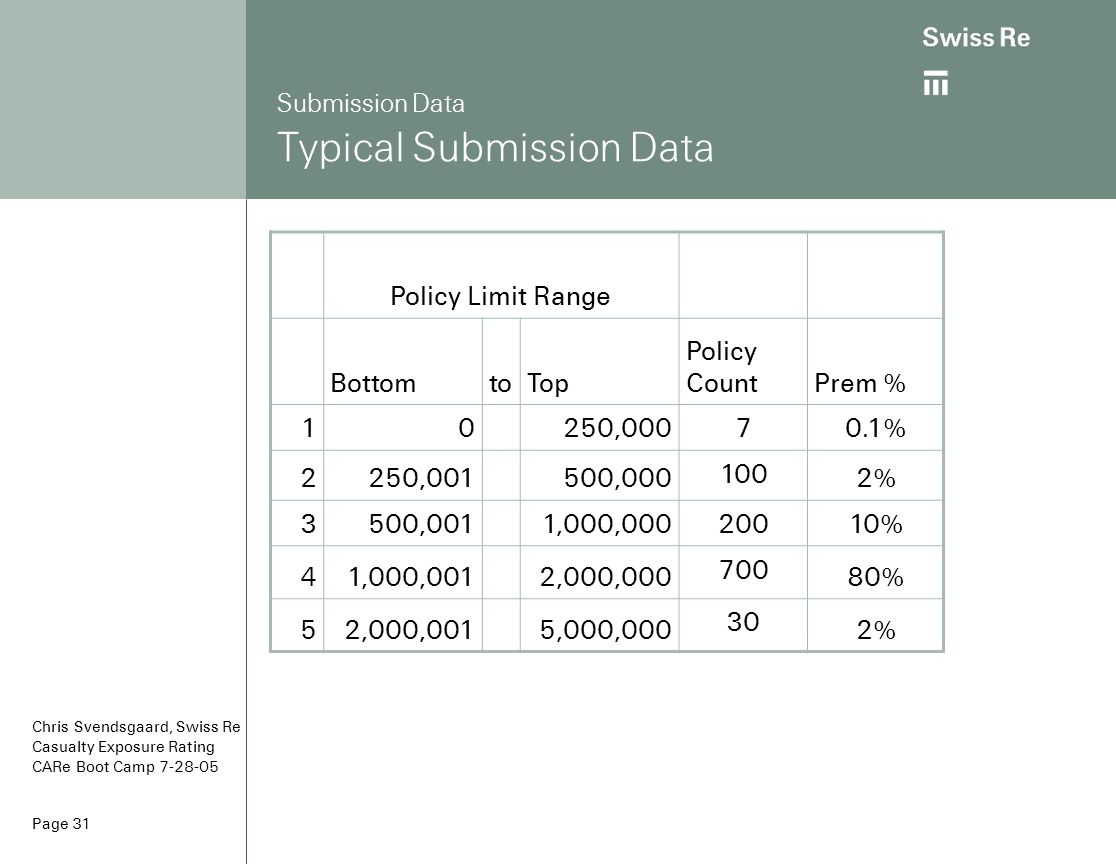Select the 250,000 top limit cell

coord(599,428)
